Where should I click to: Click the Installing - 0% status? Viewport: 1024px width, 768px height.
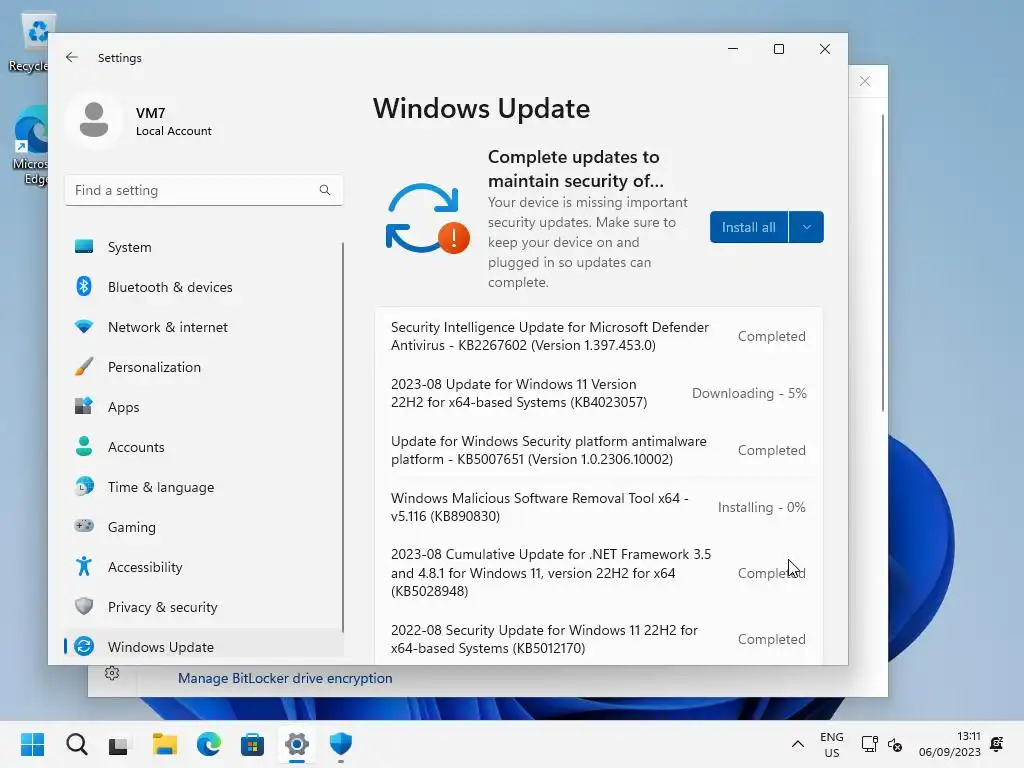(x=761, y=507)
